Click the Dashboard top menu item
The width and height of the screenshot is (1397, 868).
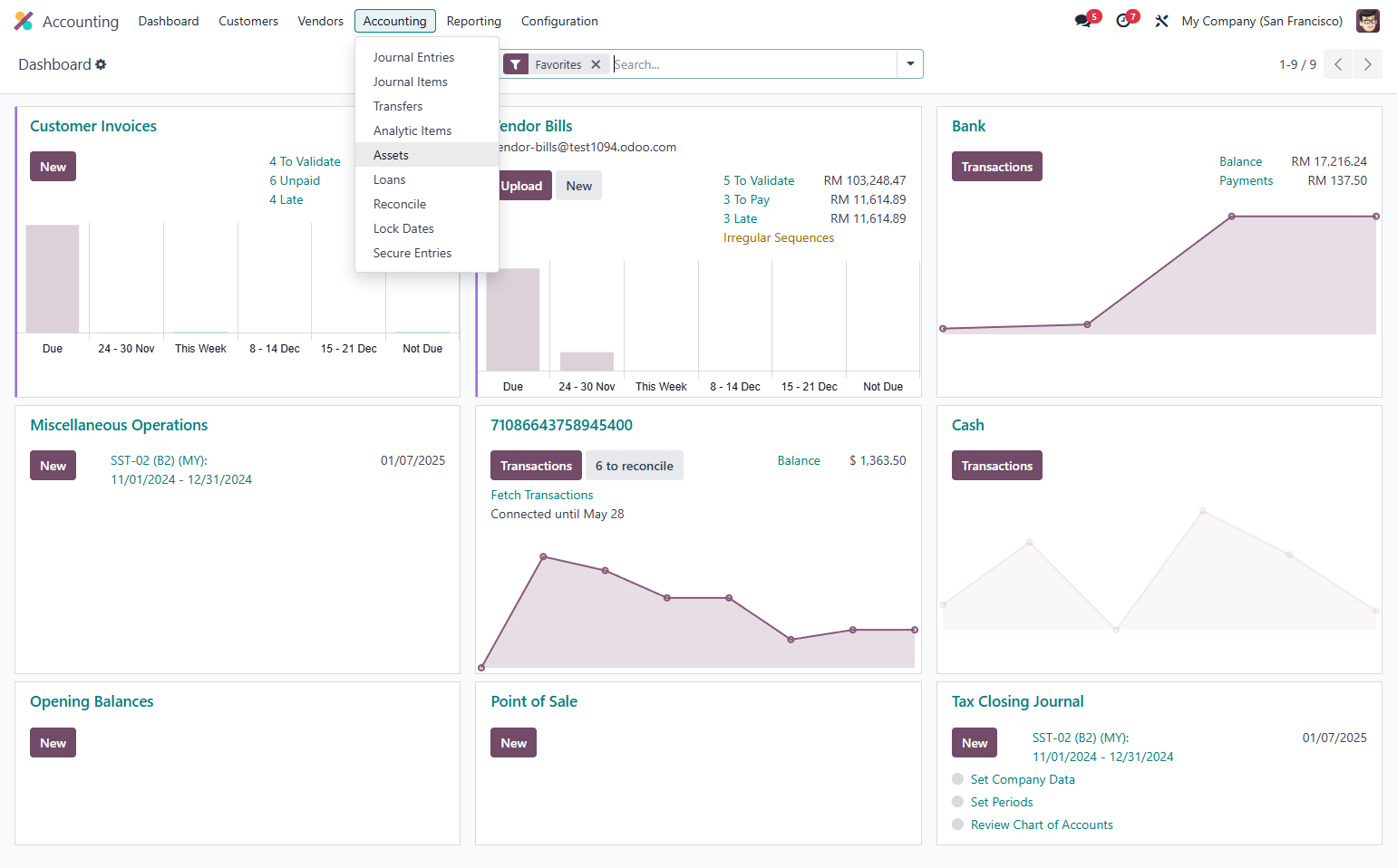[169, 21]
